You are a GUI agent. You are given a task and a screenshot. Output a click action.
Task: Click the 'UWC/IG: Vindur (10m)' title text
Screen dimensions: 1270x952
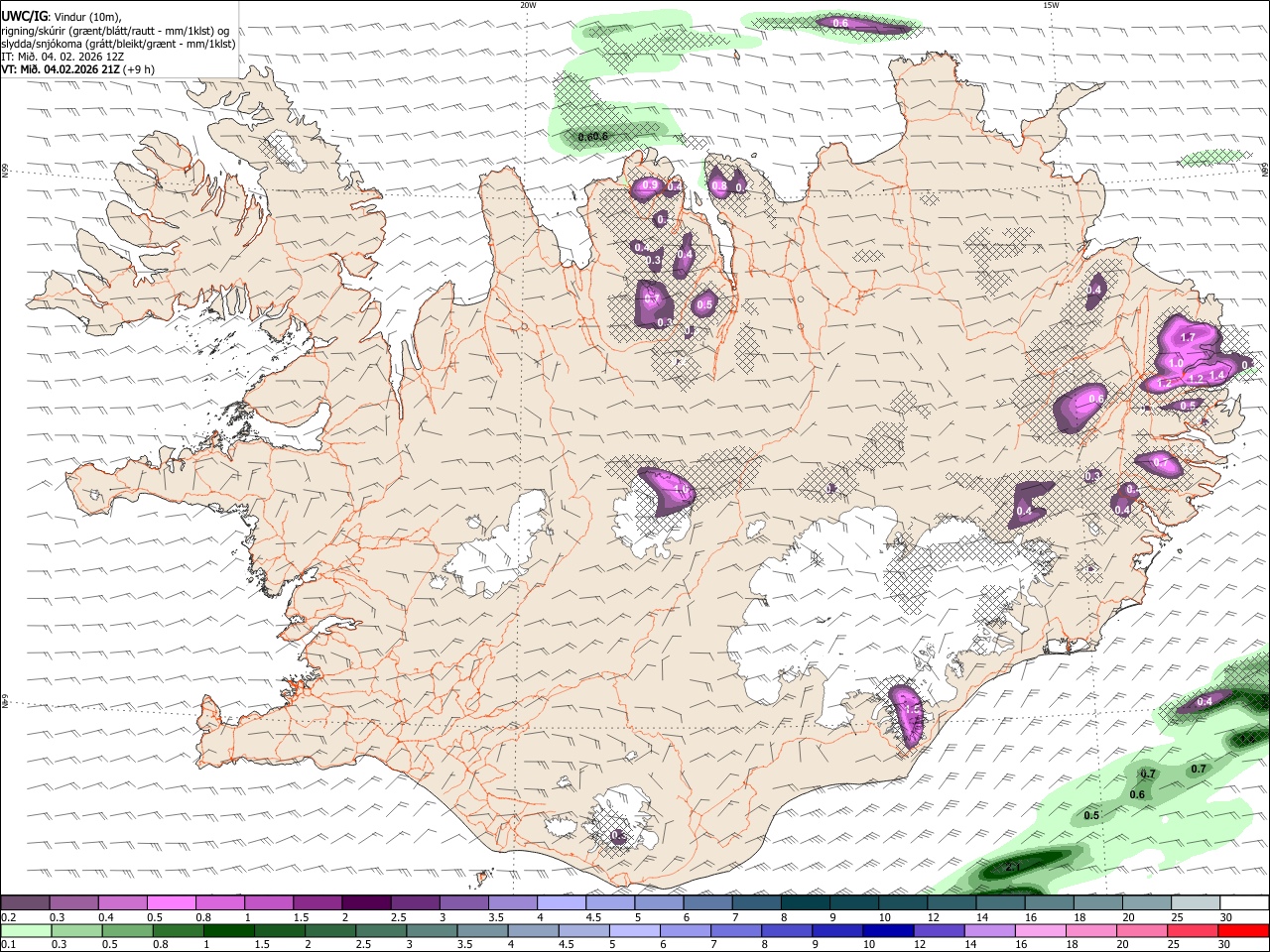[61, 15]
